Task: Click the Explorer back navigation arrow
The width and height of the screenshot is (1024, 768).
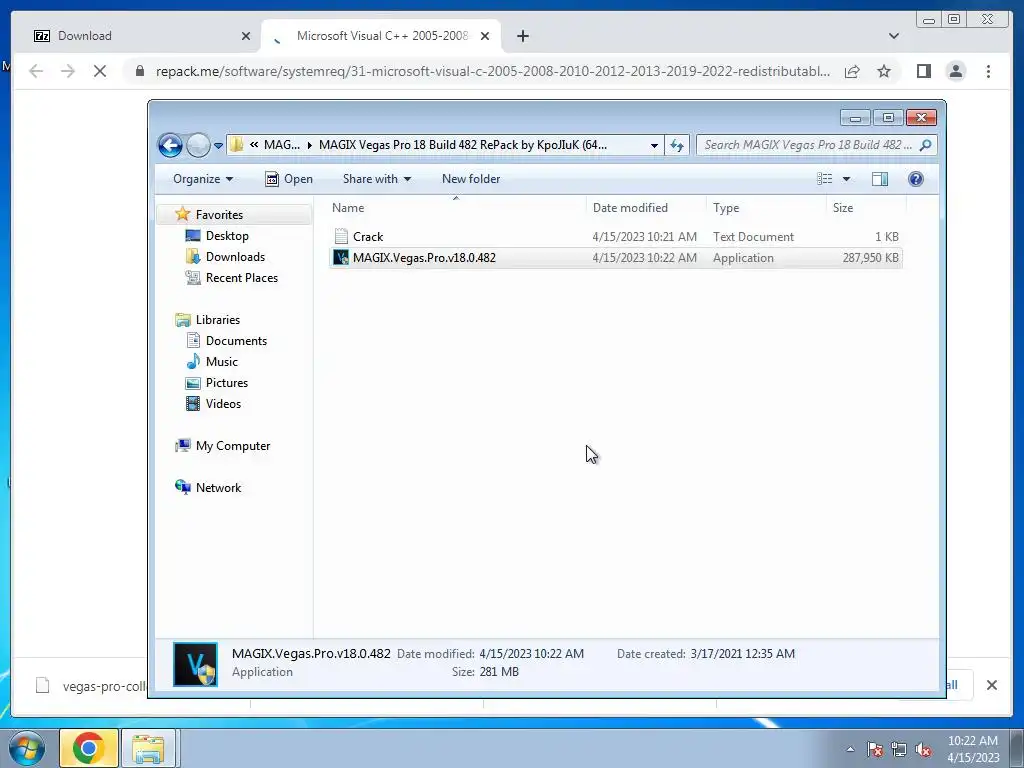Action: click(x=170, y=145)
